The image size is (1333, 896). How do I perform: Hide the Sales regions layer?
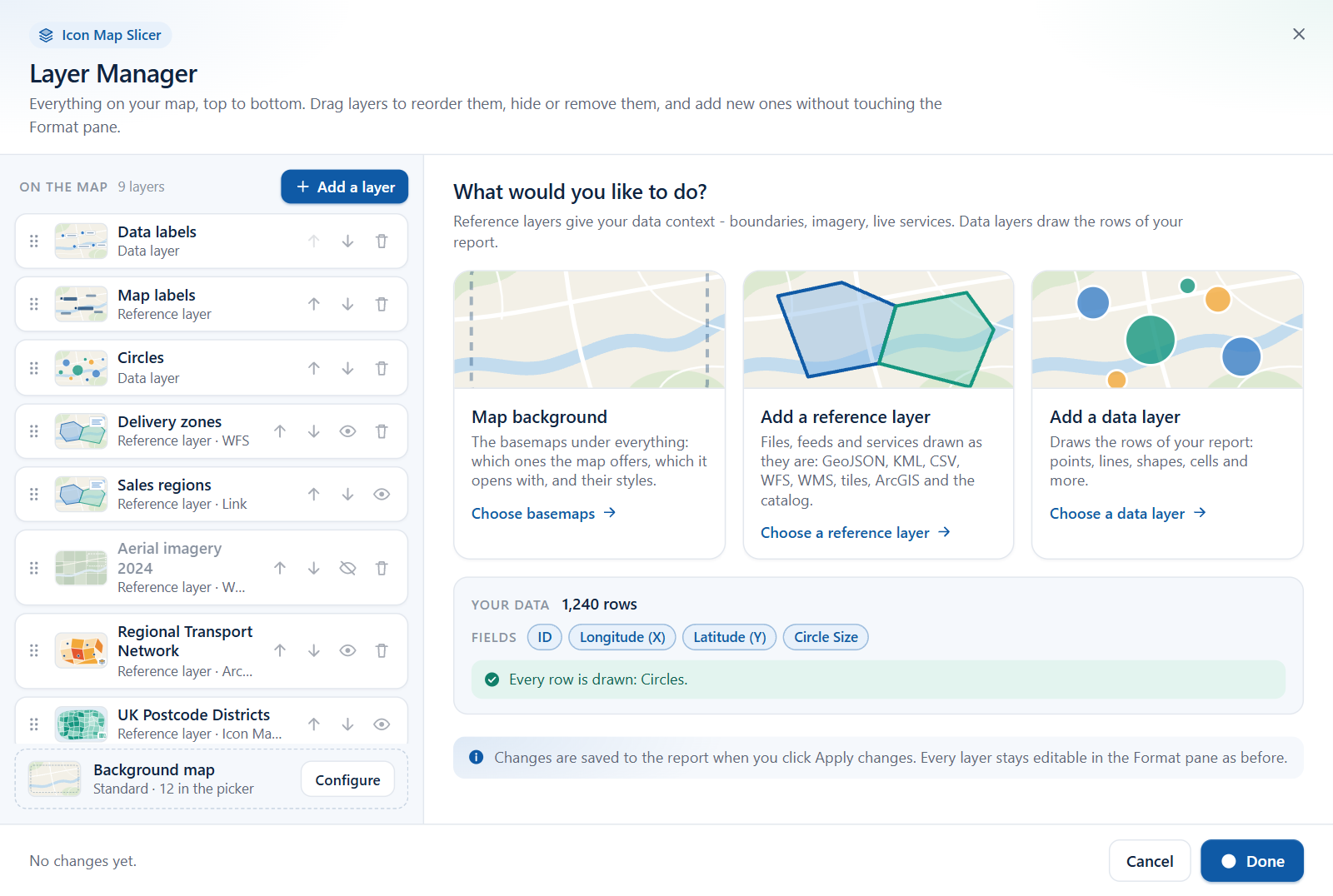(382, 495)
